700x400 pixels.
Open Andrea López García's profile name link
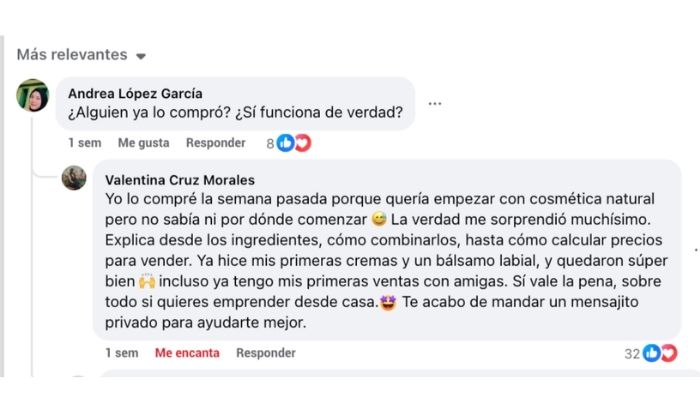[x=137, y=93]
